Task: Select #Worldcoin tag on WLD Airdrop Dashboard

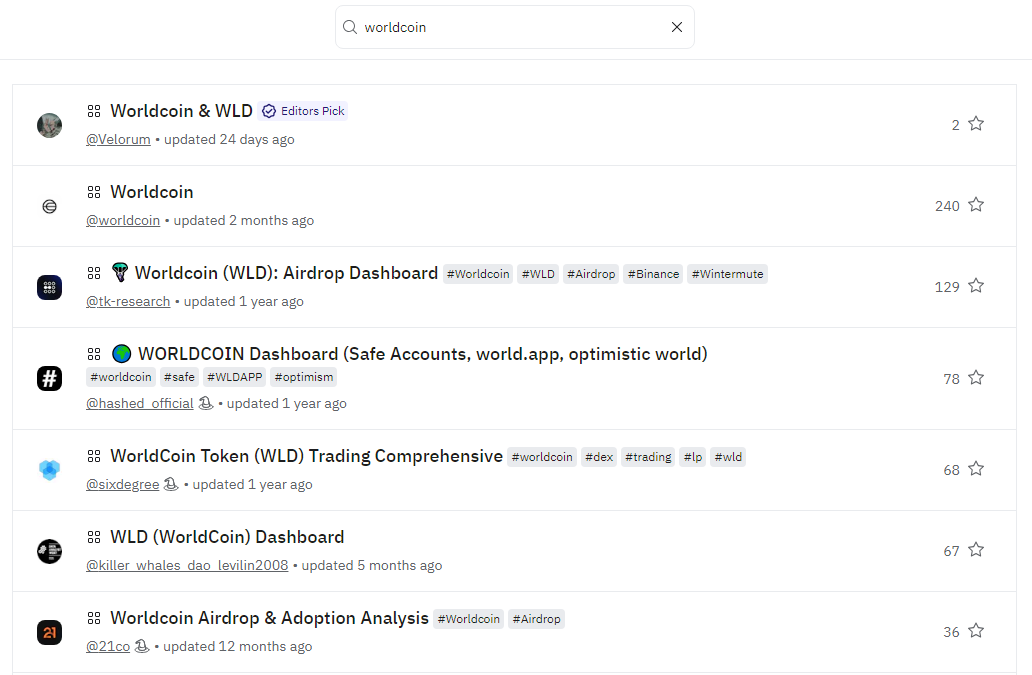Action: click(478, 274)
